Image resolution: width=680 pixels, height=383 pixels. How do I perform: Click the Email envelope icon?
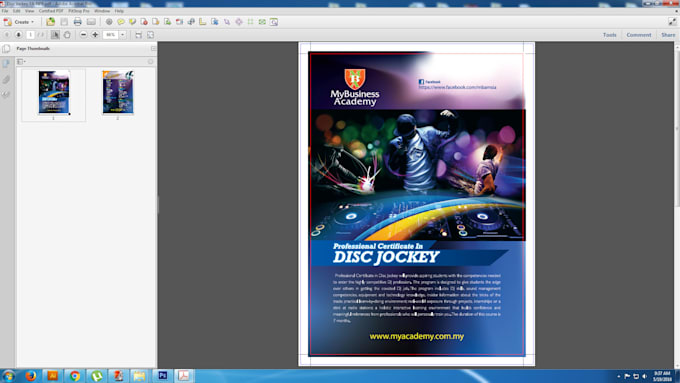(x=91, y=22)
